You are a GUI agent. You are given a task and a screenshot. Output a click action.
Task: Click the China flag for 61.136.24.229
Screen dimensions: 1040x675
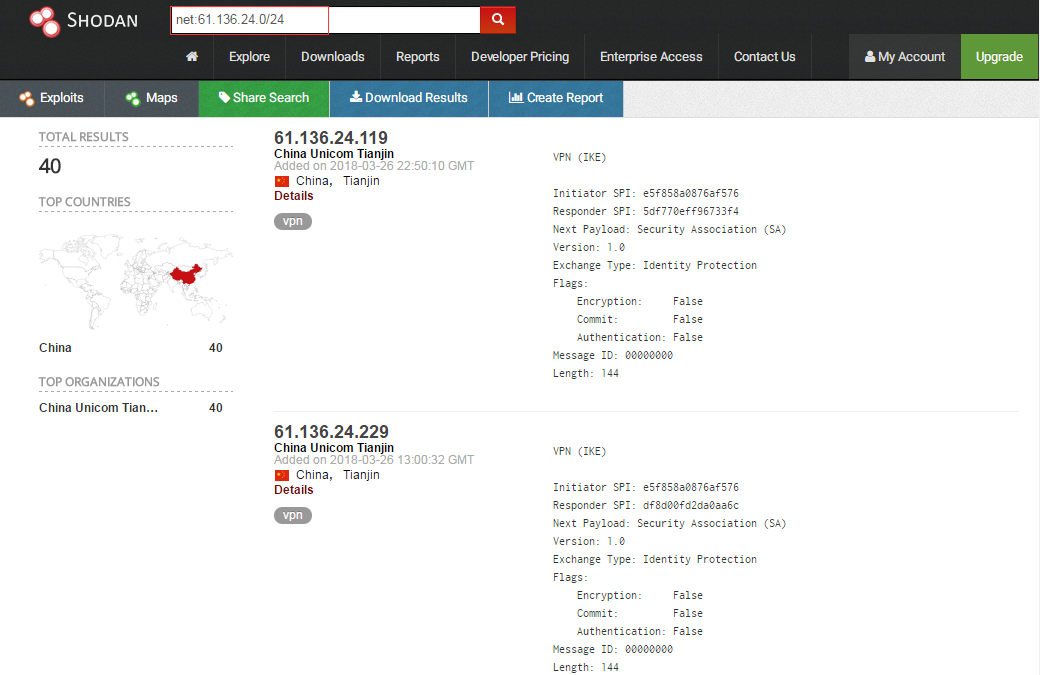(282, 475)
